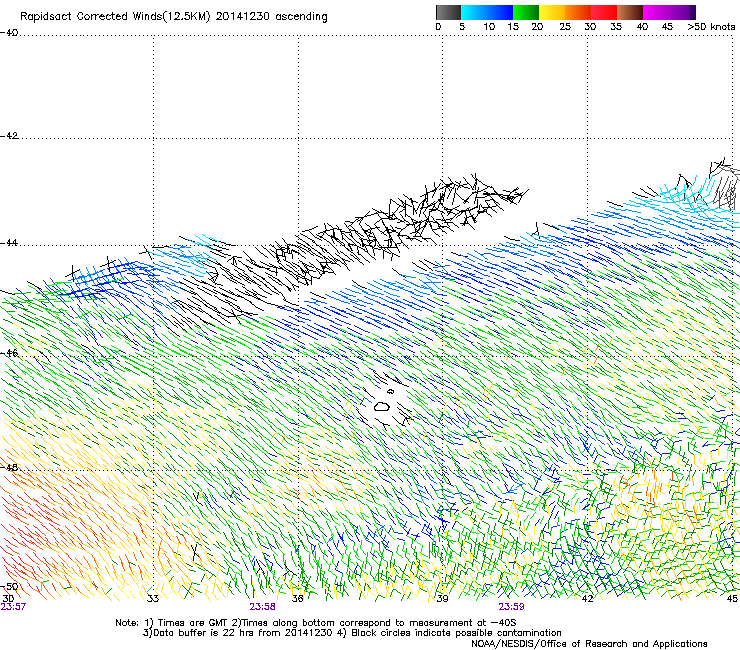Image resolution: width=740 pixels, height=650 pixels.
Task: Click the '45' longitude axis label
Action: [732, 599]
